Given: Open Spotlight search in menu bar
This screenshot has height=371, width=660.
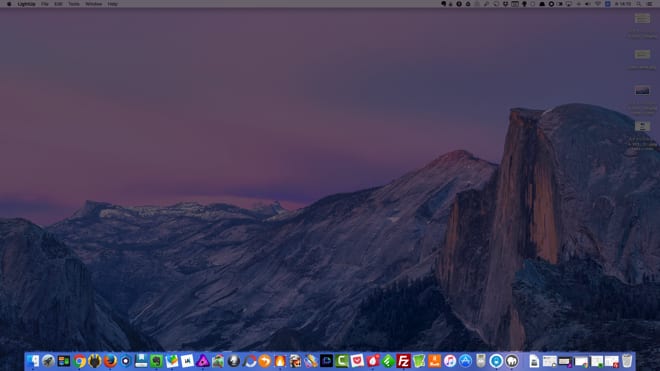Looking at the screenshot, I should 639,4.
